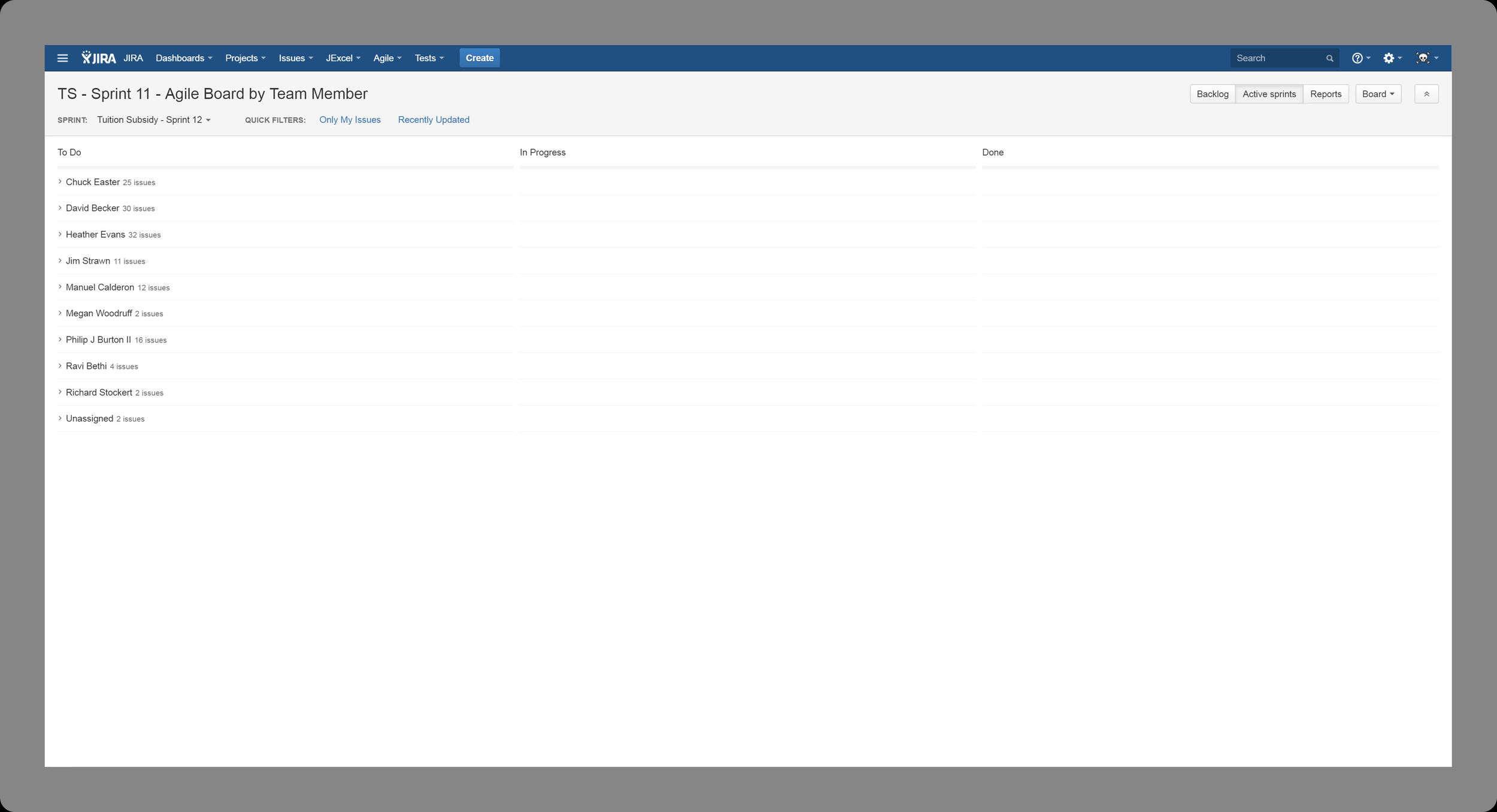Open the Reports view

point(1325,94)
